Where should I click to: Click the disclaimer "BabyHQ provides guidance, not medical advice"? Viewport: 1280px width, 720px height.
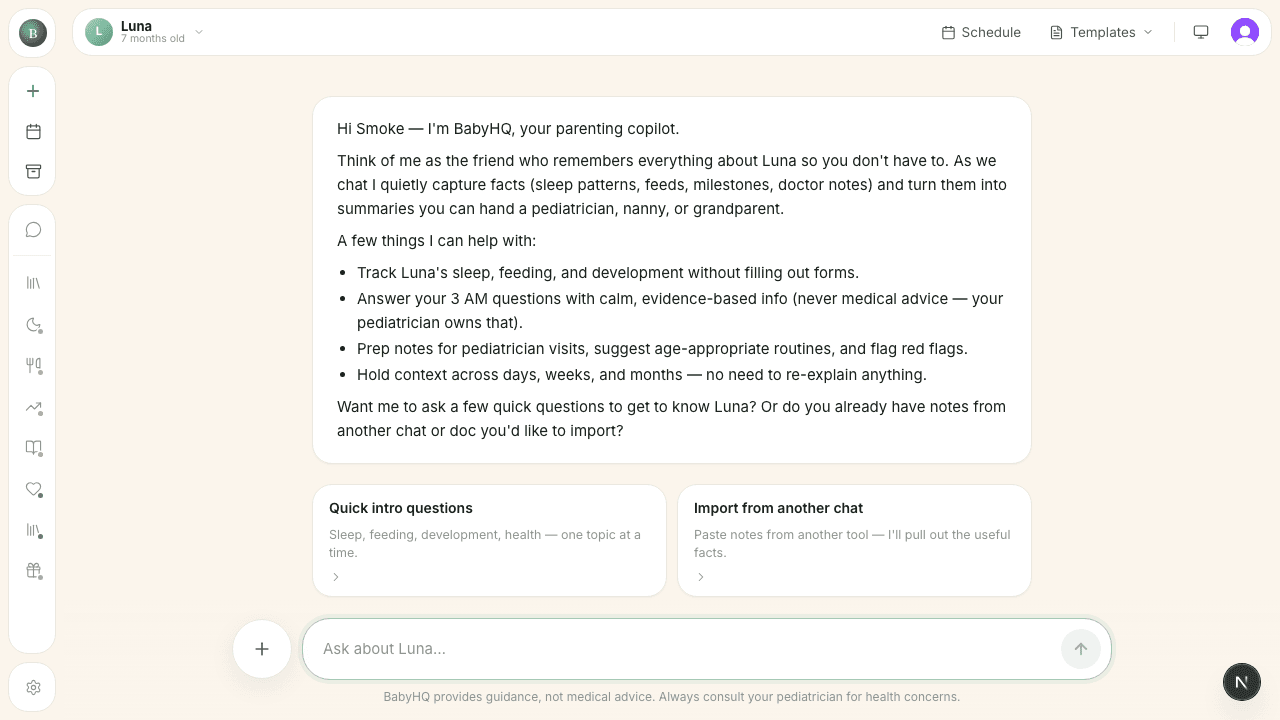672,697
